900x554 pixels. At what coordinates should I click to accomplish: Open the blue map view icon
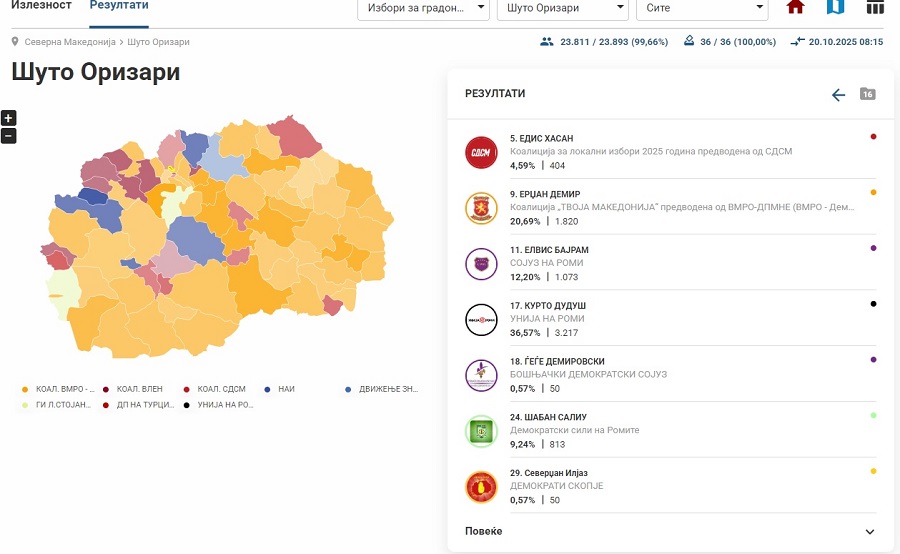(x=835, y=8)
